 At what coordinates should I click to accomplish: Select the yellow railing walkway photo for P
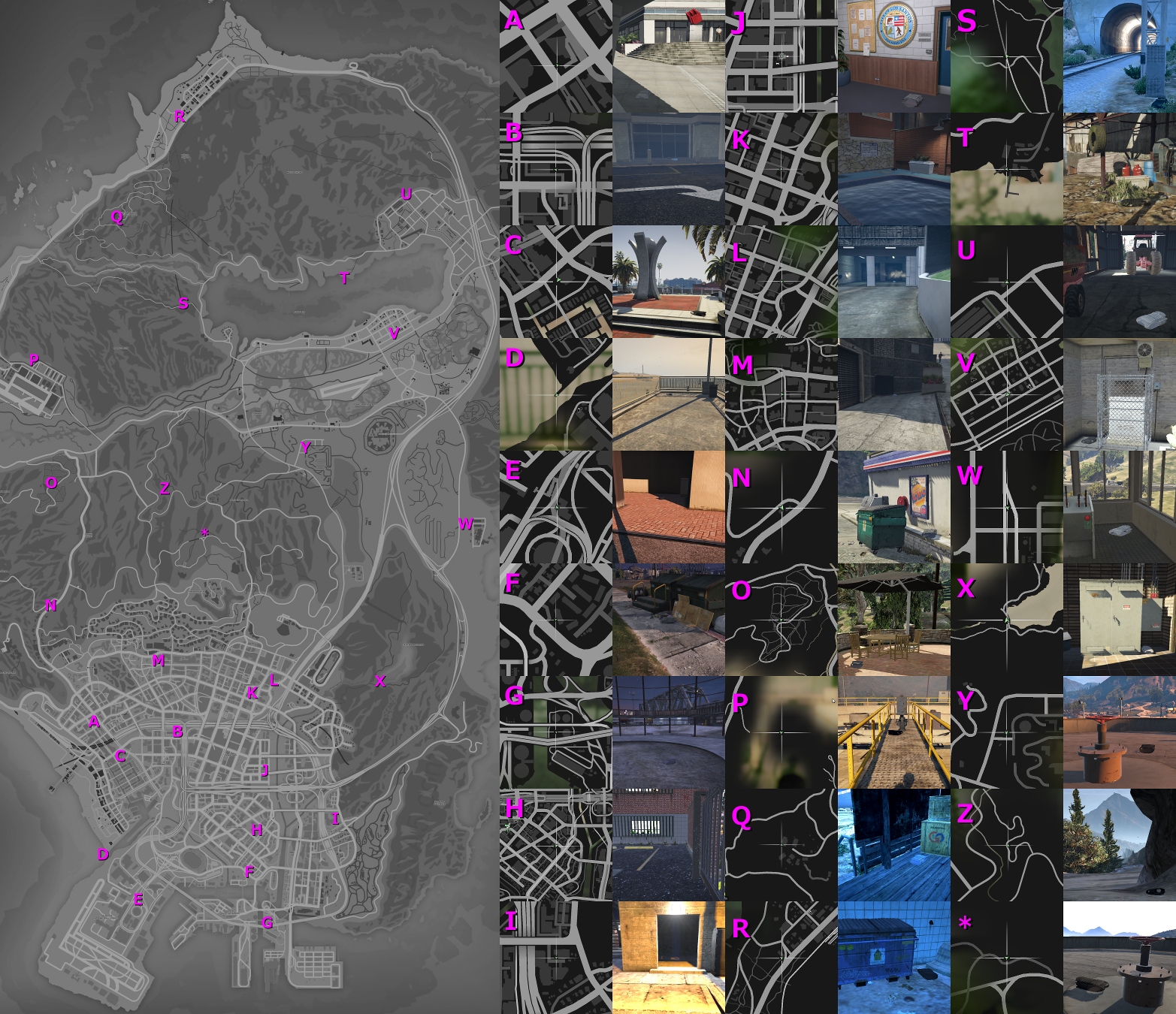[893, 732]
